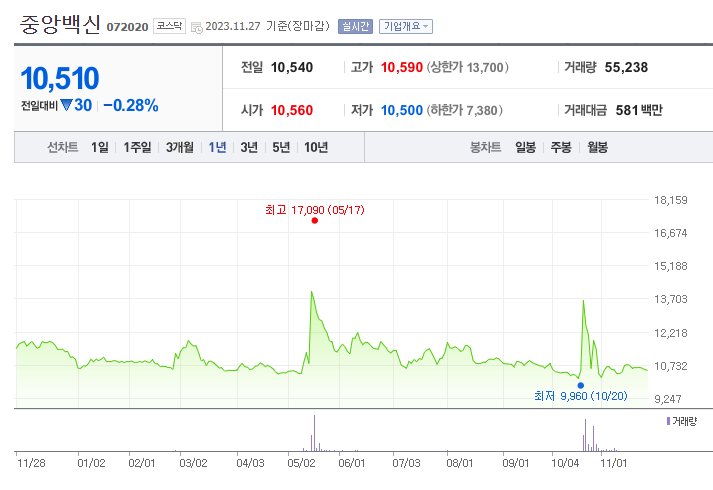713x490 pixels.
Task: Click the red highest-price marker dot
Action: 315,220
